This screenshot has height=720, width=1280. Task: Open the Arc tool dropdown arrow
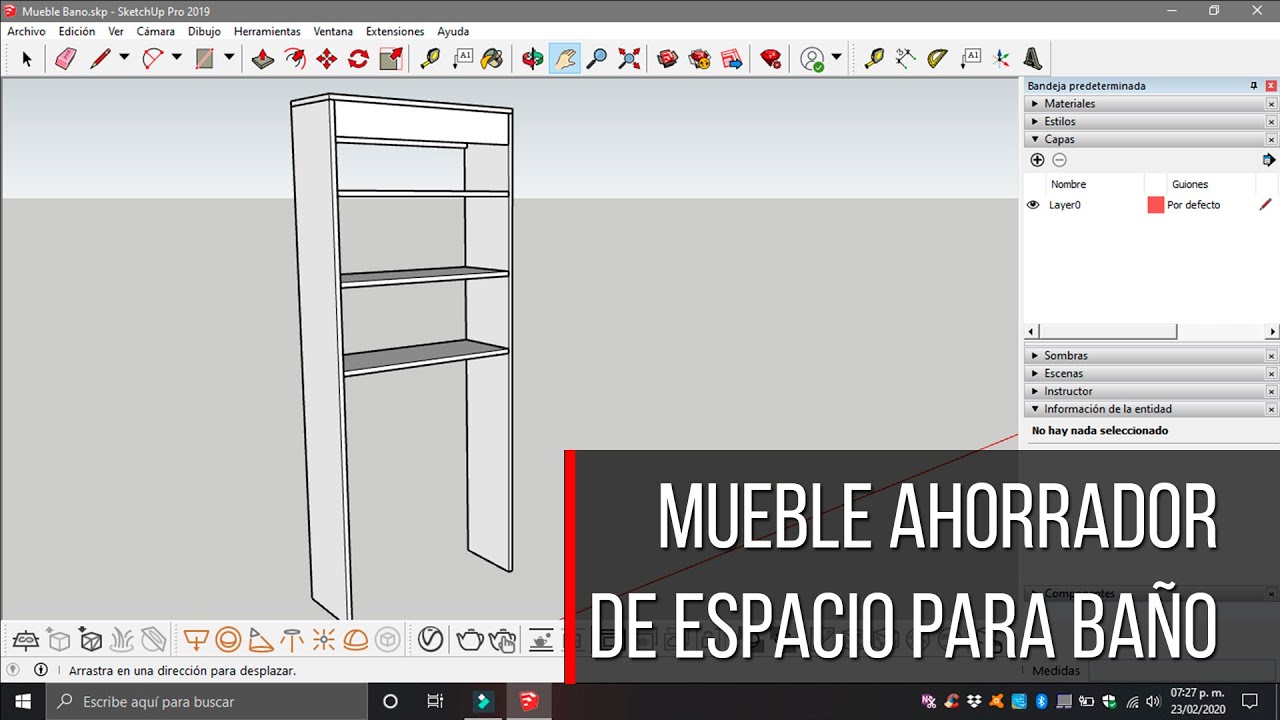pyautogui.click(x=176, y=58)
